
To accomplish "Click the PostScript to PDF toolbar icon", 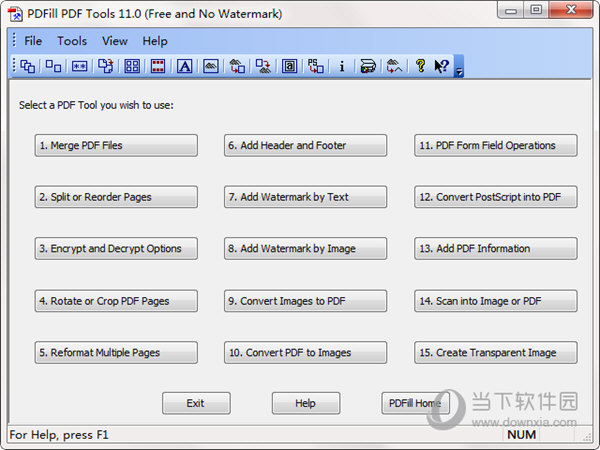I will tap(316, 66).
